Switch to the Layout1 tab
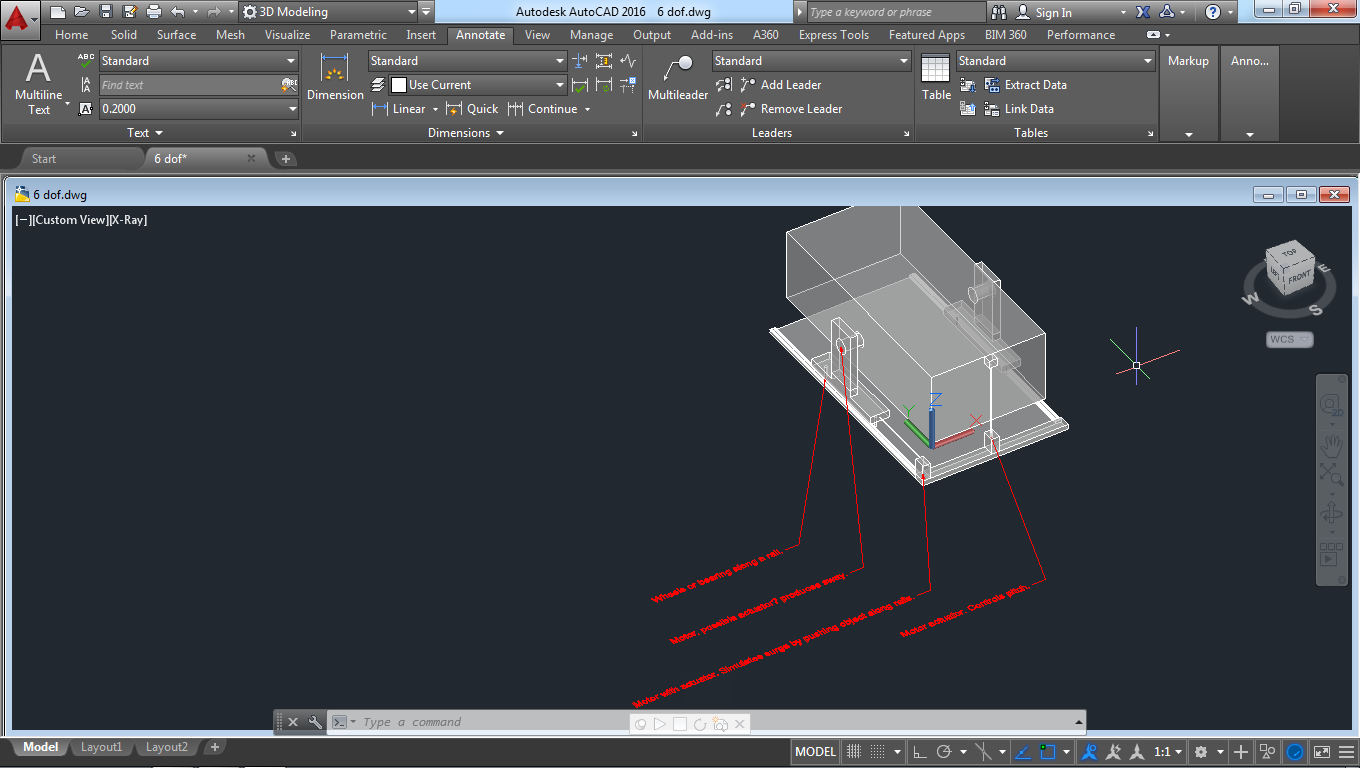This screenshot has height=768, width=1360. pos(101,747)
